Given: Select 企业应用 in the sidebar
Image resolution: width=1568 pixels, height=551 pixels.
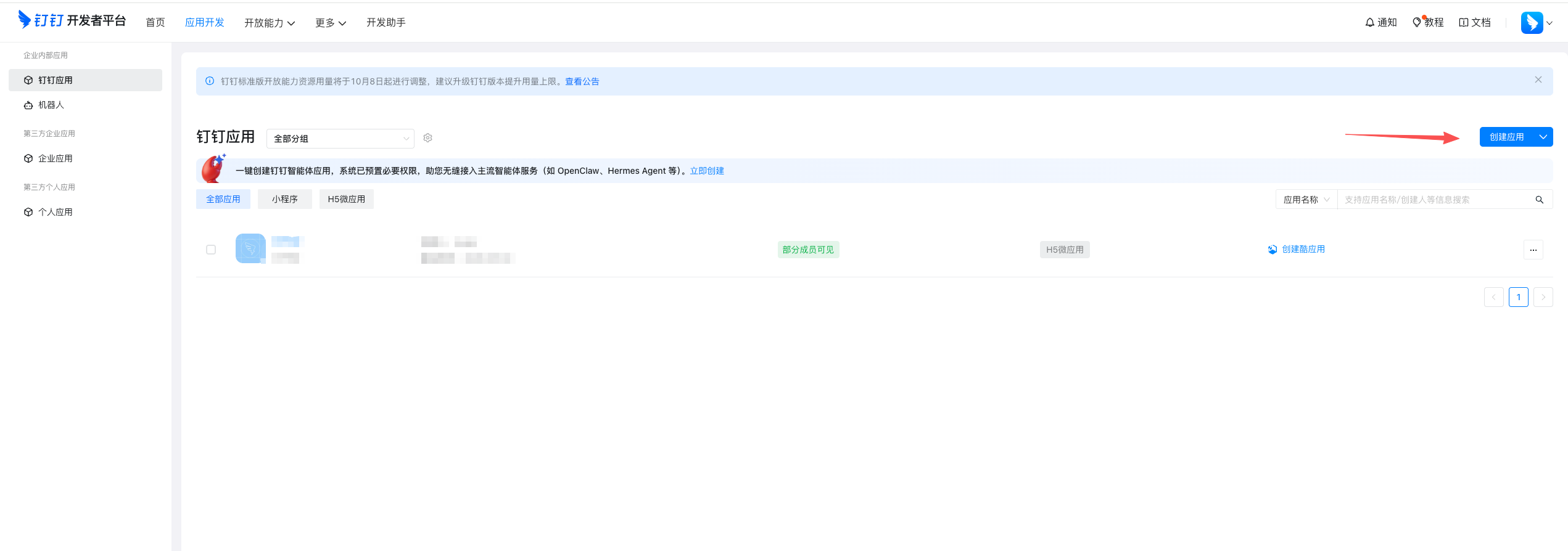Looking at the screenshot, I should click(x=85, y=158).
